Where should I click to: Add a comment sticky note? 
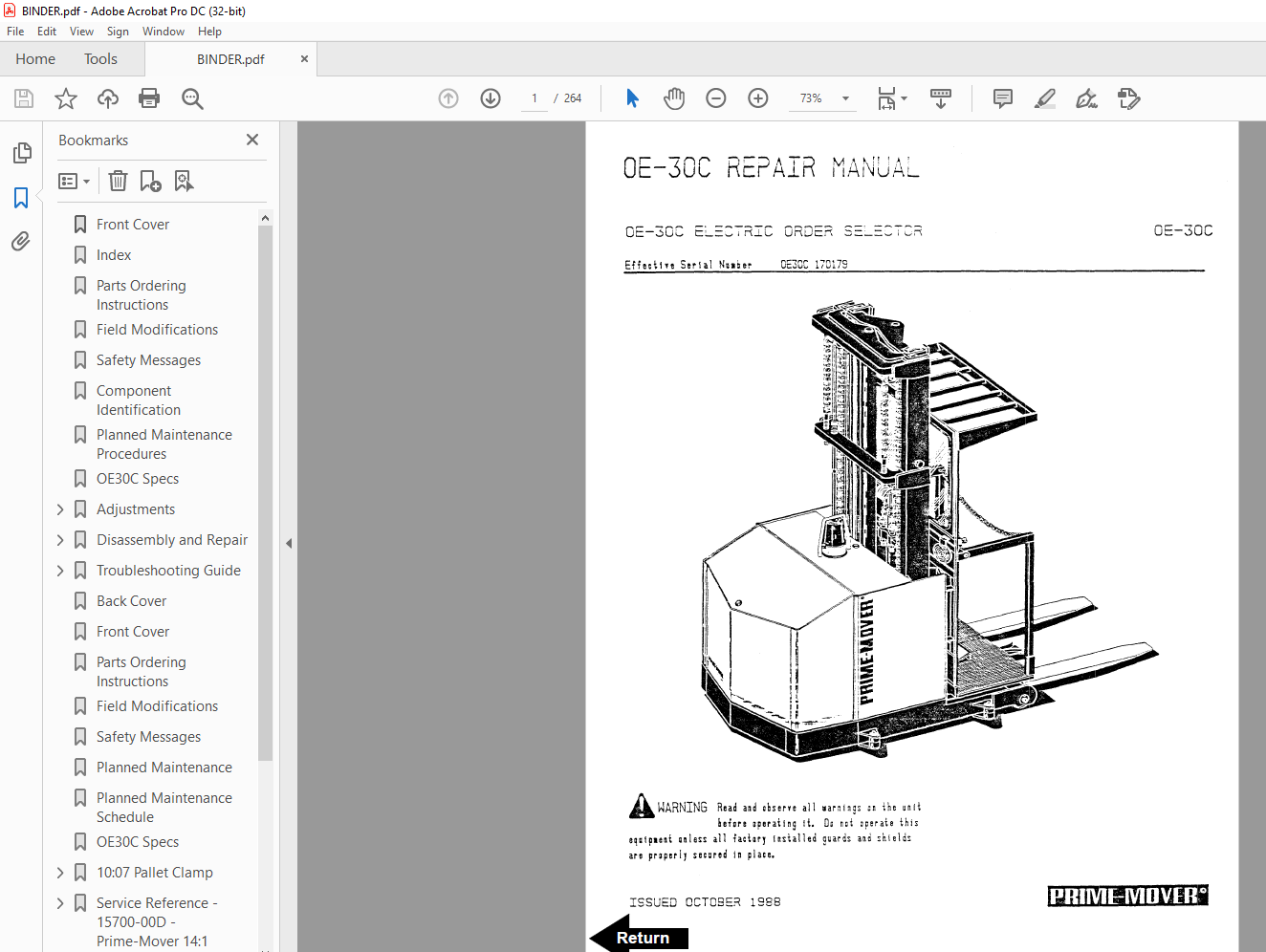(1003, 98)
